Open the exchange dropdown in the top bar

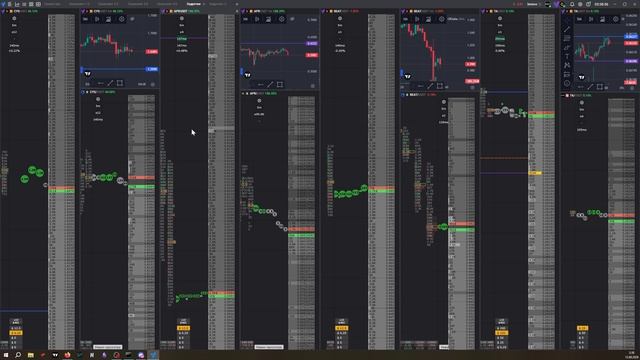(x=534, y=4)
